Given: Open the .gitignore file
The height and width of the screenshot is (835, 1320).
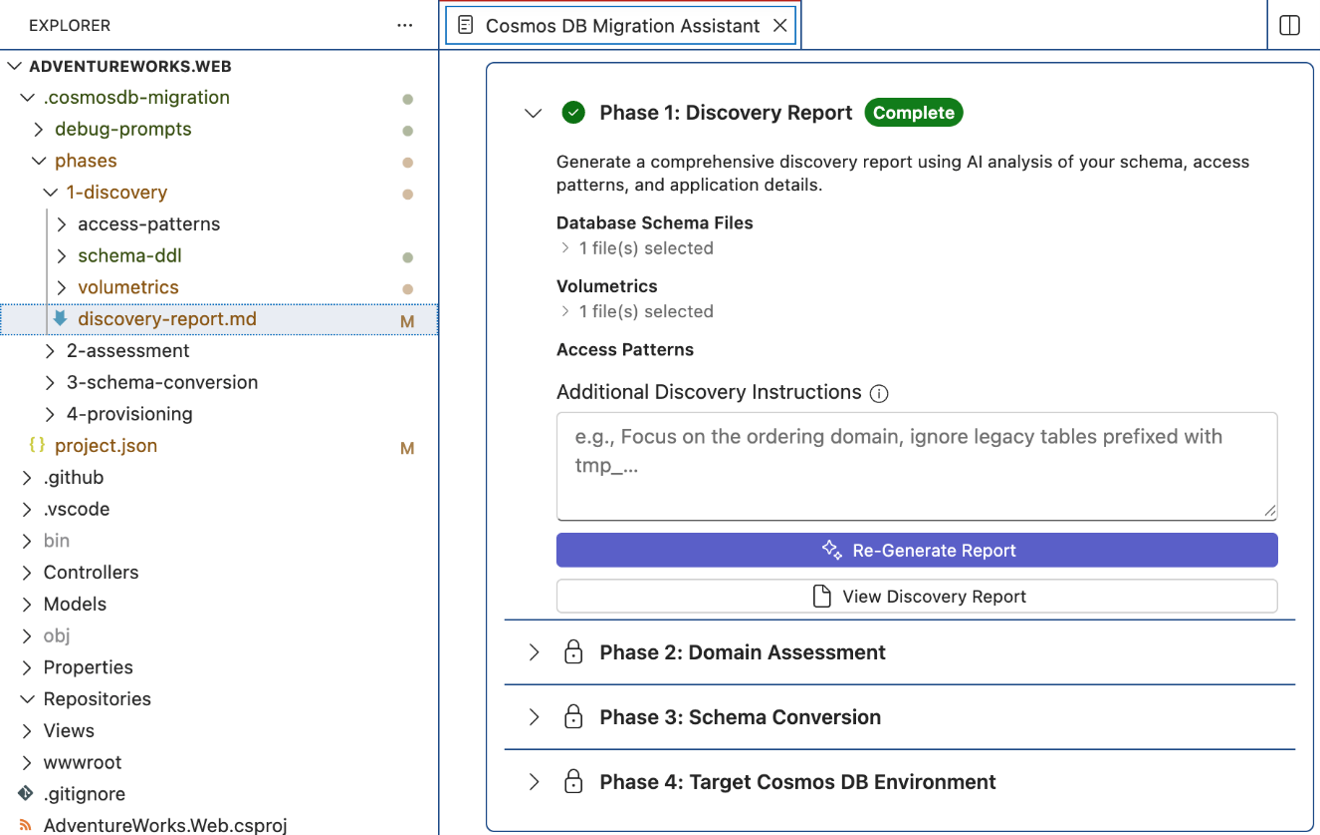Looking at the screenshot, I should point(84,794).
